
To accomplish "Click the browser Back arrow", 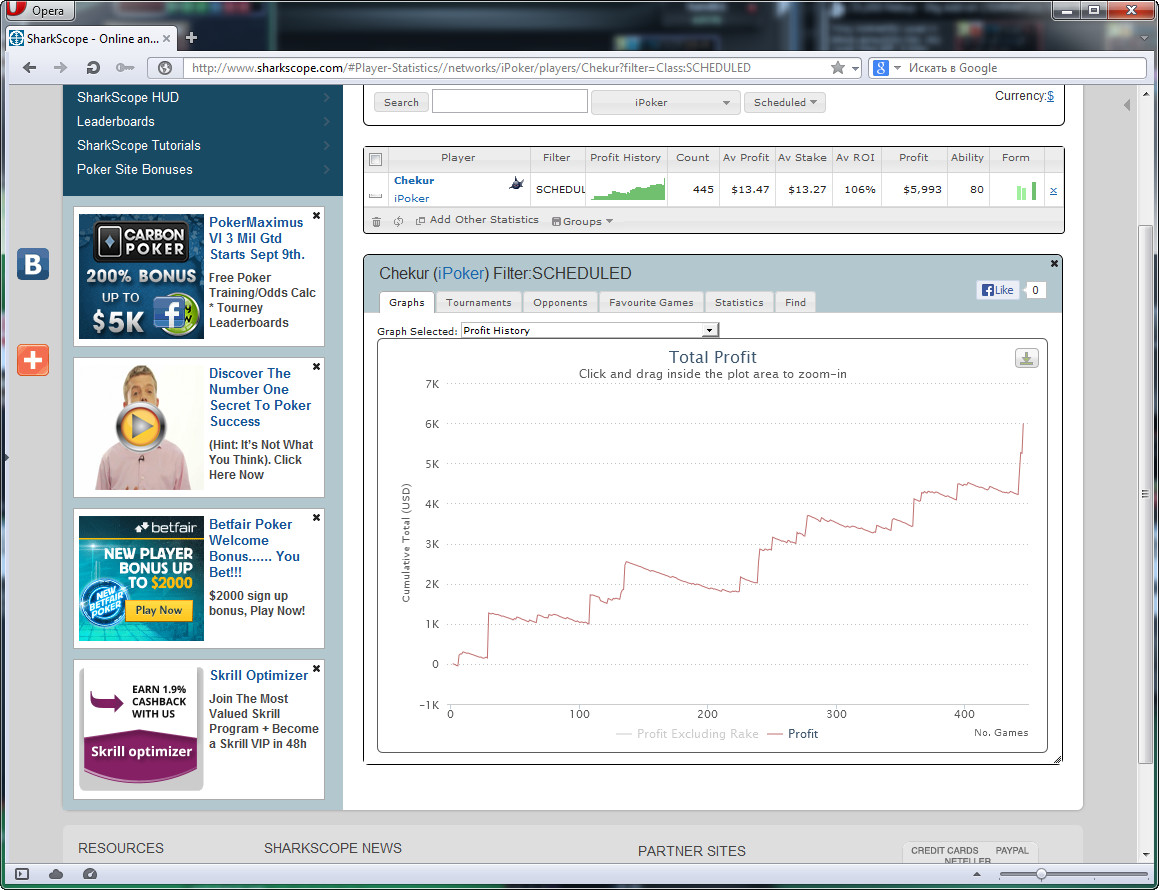I will 29,68.
